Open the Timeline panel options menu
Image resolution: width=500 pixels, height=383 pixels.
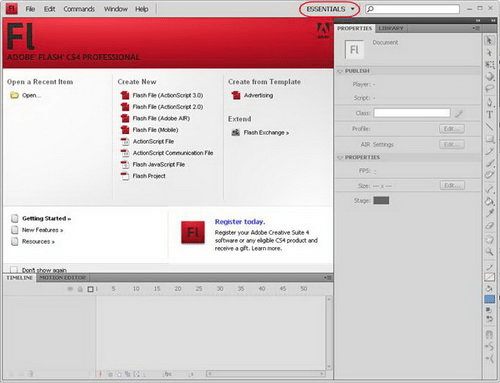click(x=328, y=277)
